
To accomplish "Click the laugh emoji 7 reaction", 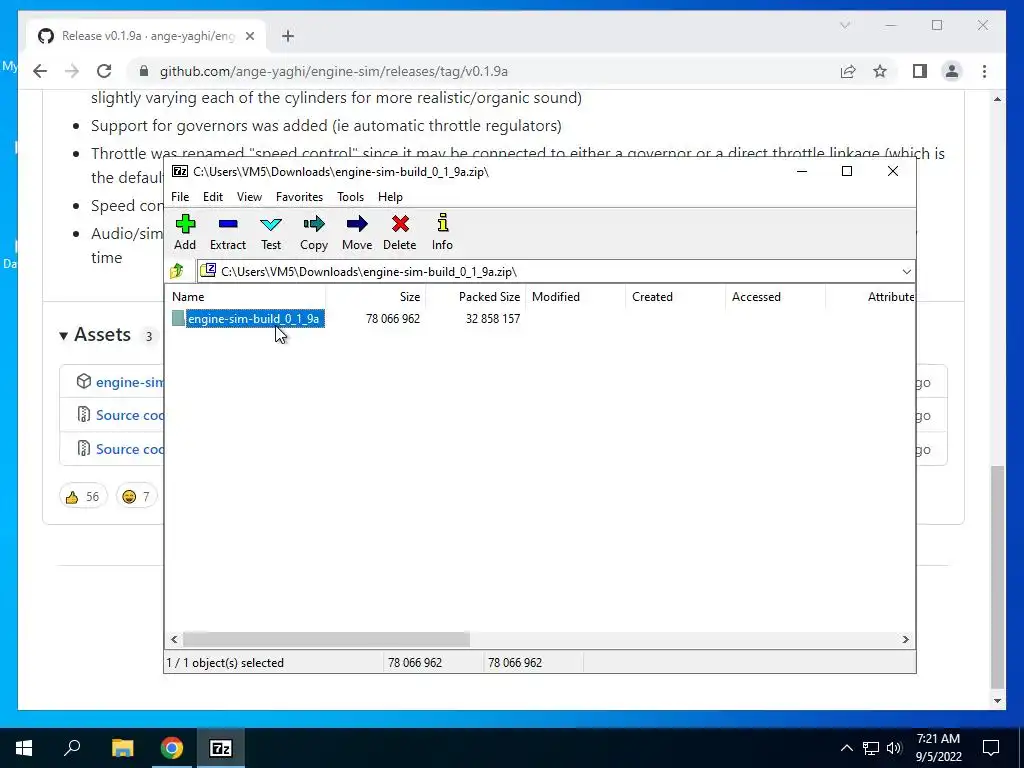I will coord(136,497).
